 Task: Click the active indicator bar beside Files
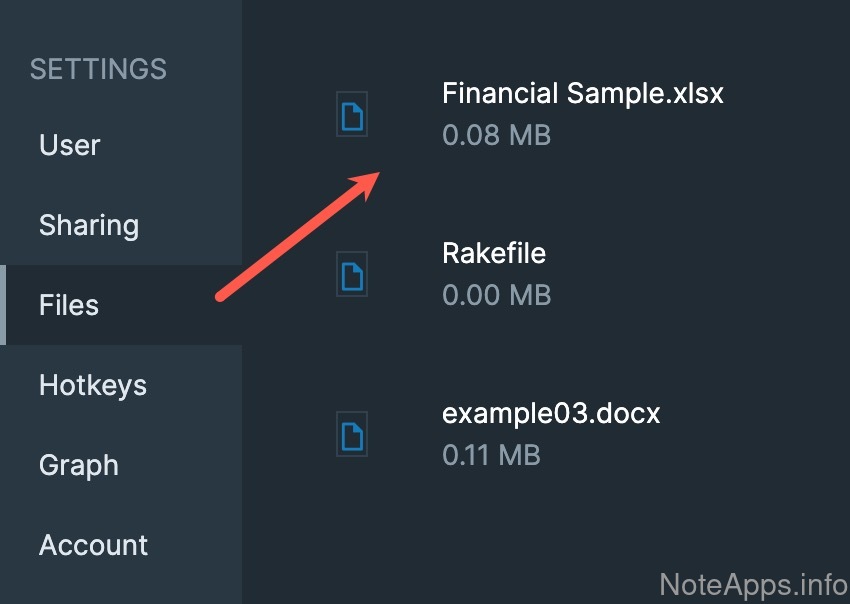coord(3,305)
